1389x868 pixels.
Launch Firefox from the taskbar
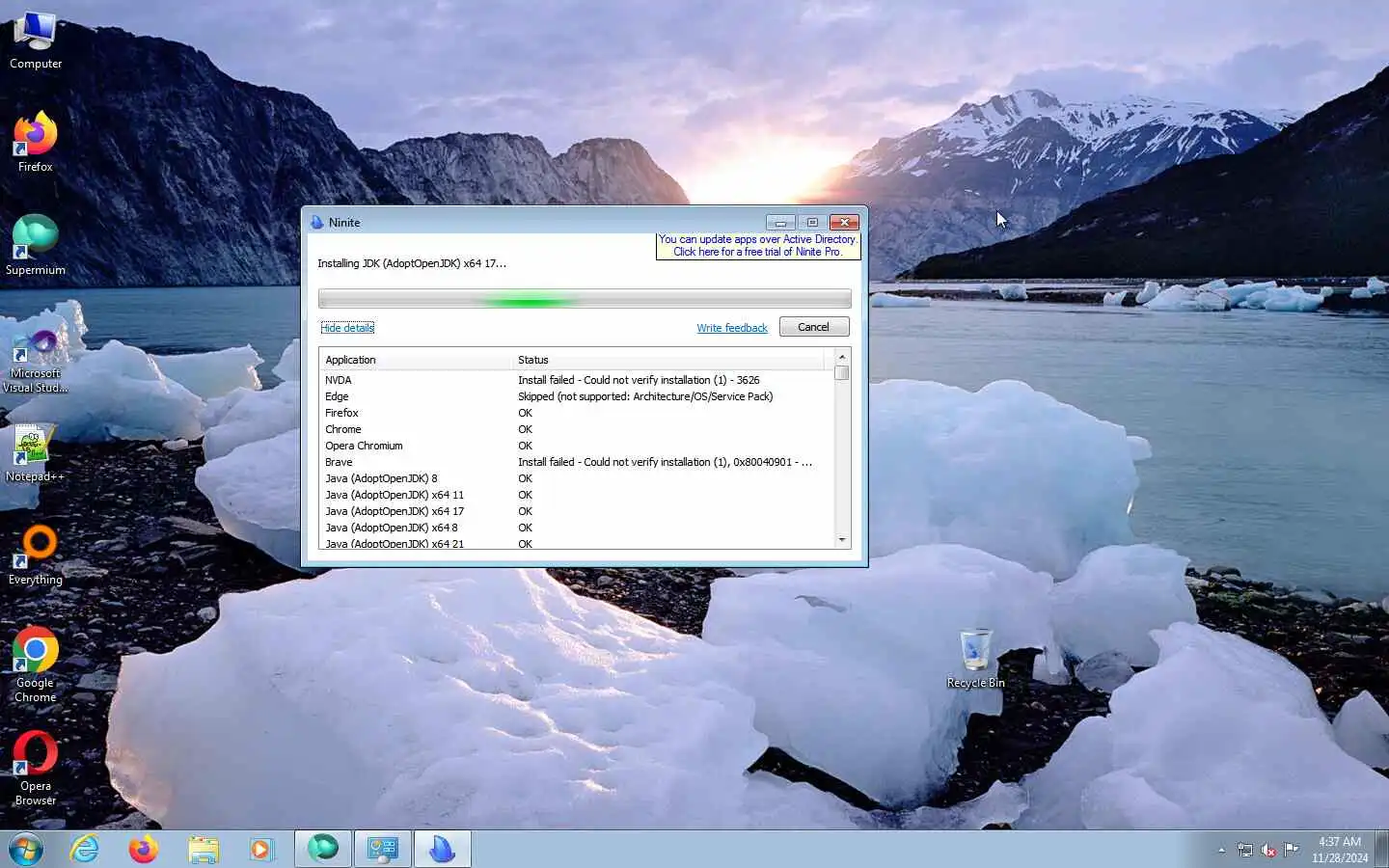144,850
